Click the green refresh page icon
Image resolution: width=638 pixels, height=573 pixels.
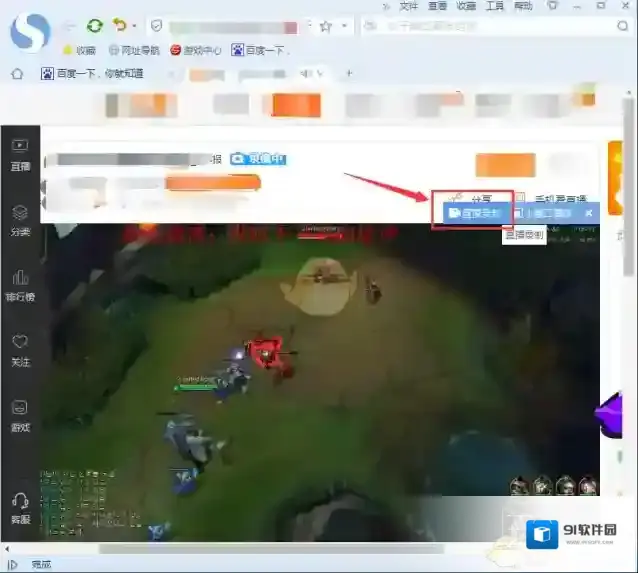(x=94, y=25)
